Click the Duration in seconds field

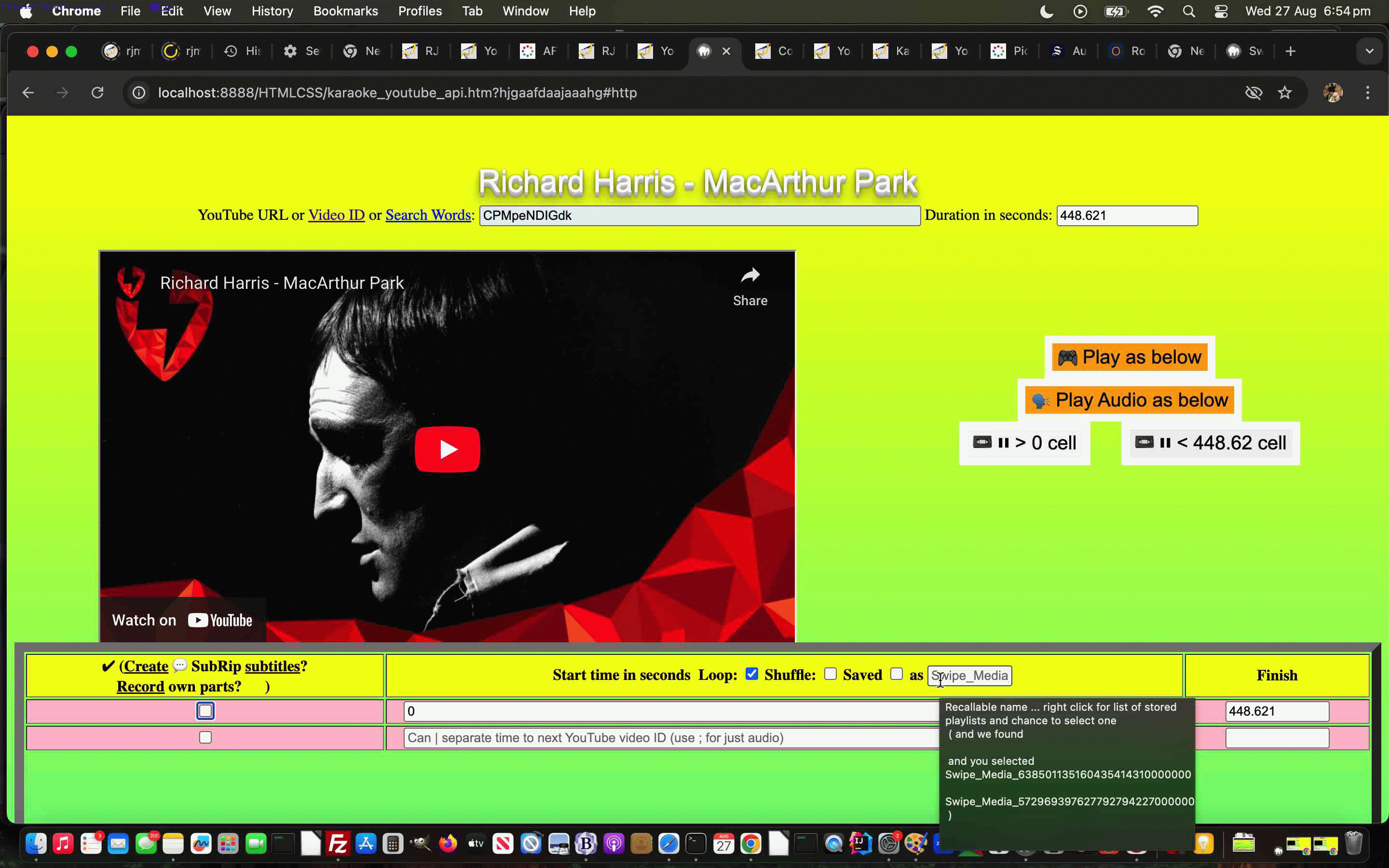pos(1127,216)
